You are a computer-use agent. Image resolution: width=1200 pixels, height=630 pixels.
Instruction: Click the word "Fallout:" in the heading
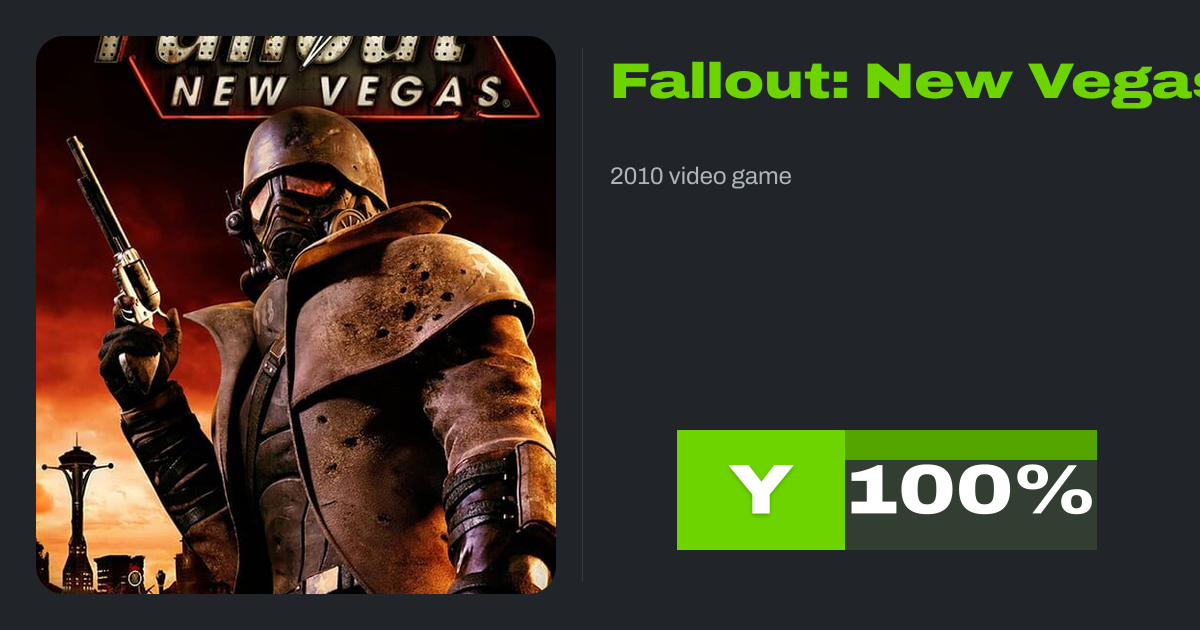click(x=730, y=81)
